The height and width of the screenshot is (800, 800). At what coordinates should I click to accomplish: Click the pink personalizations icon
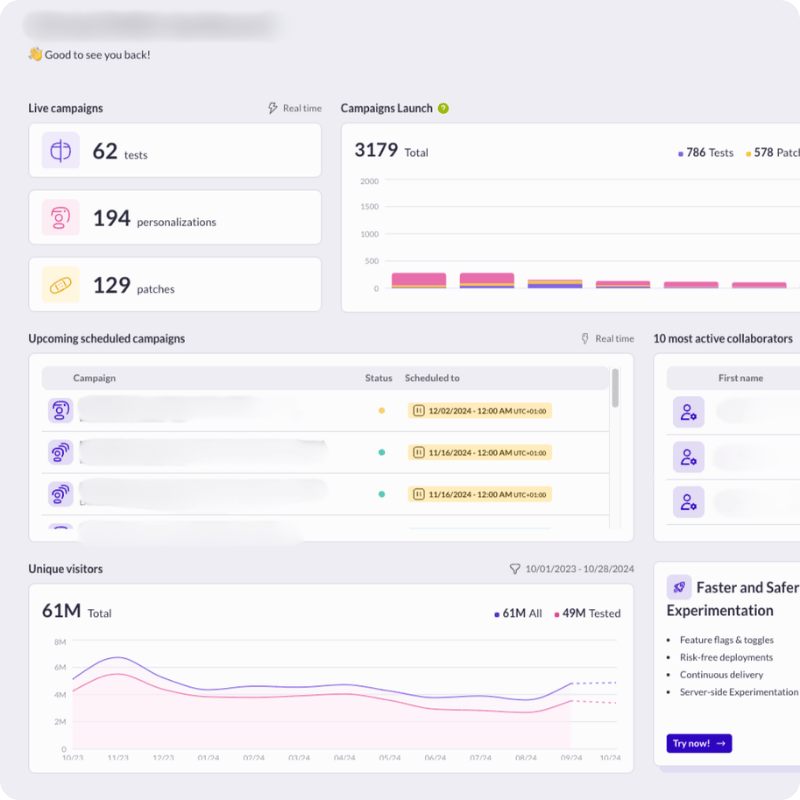(x=60, y=218)
